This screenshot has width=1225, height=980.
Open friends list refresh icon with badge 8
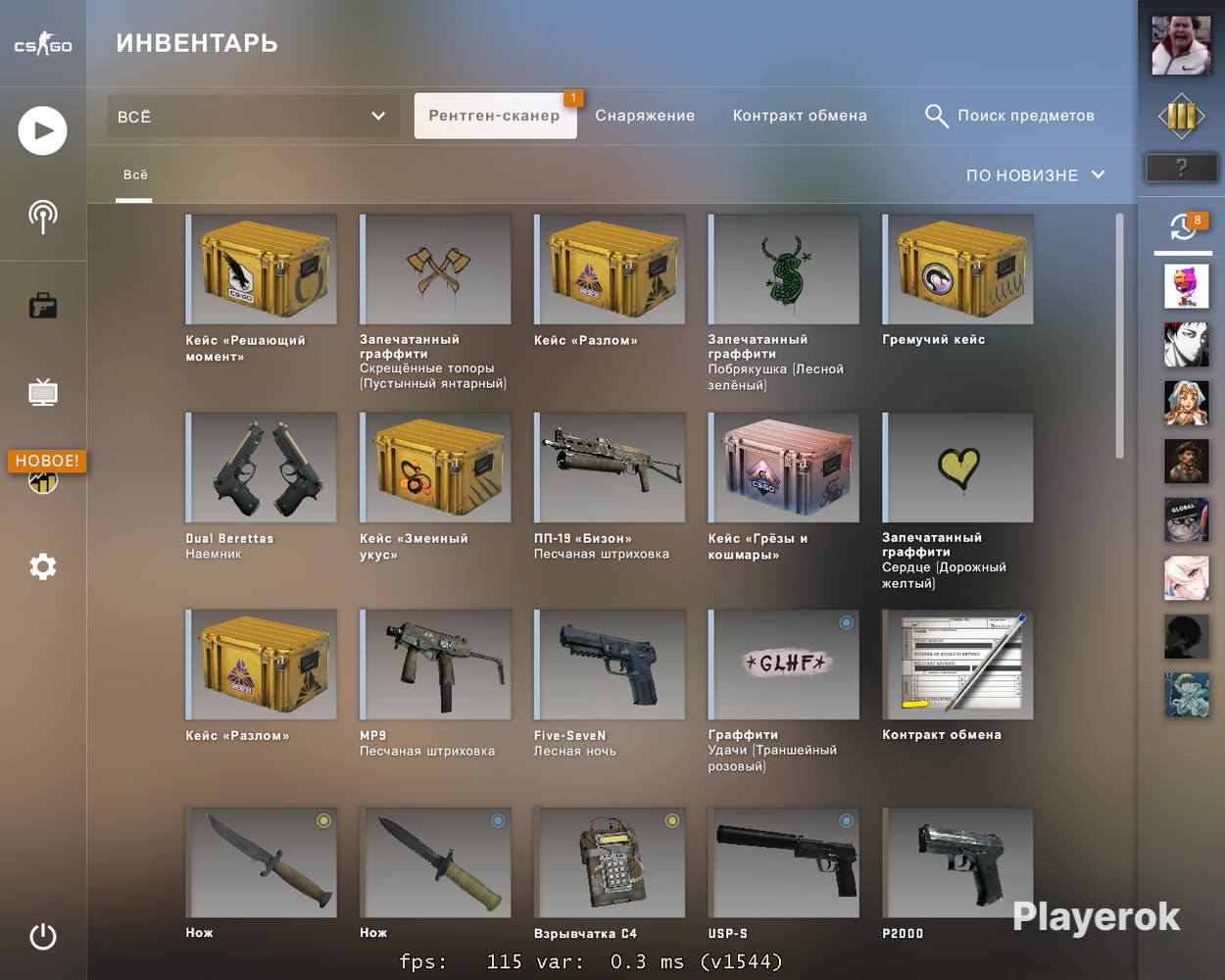[x=1183, y=228]
